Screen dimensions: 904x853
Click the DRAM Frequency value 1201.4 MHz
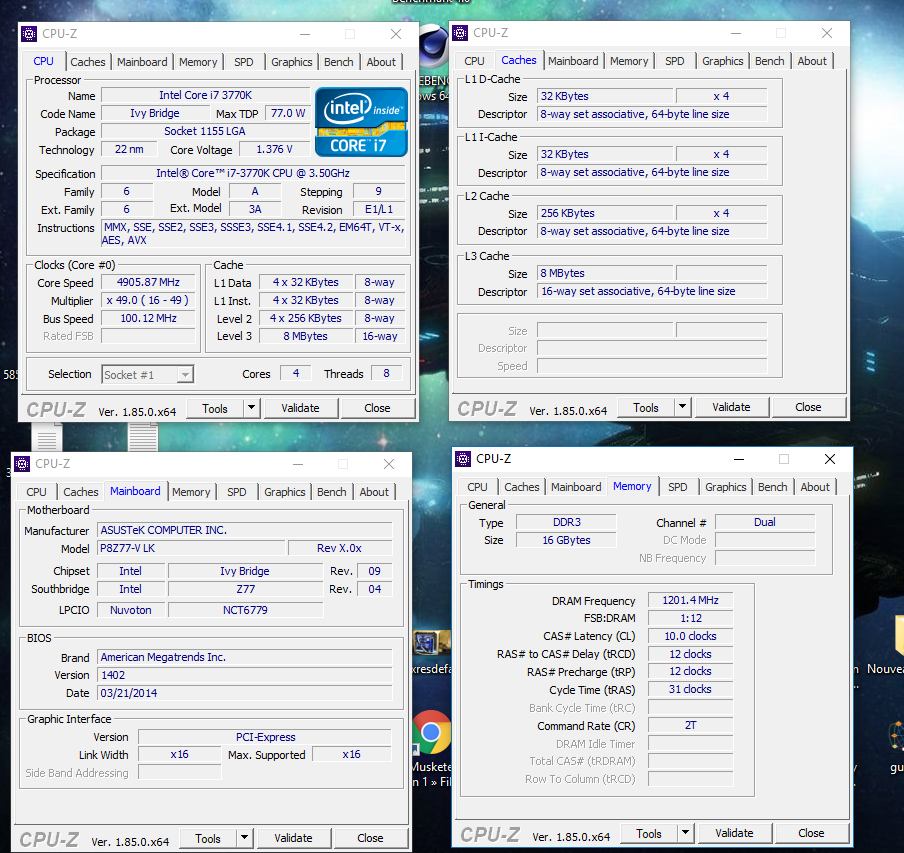[691, 601]
